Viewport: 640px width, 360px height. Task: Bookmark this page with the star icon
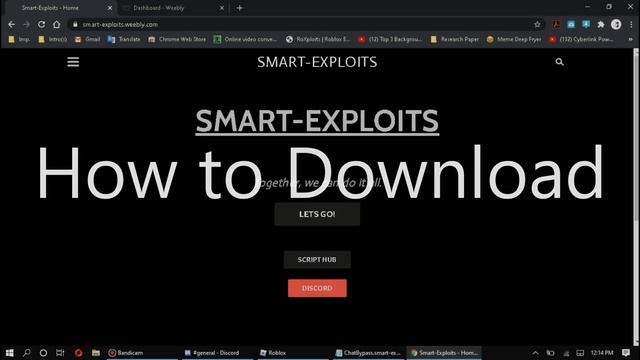coord(537,24)
